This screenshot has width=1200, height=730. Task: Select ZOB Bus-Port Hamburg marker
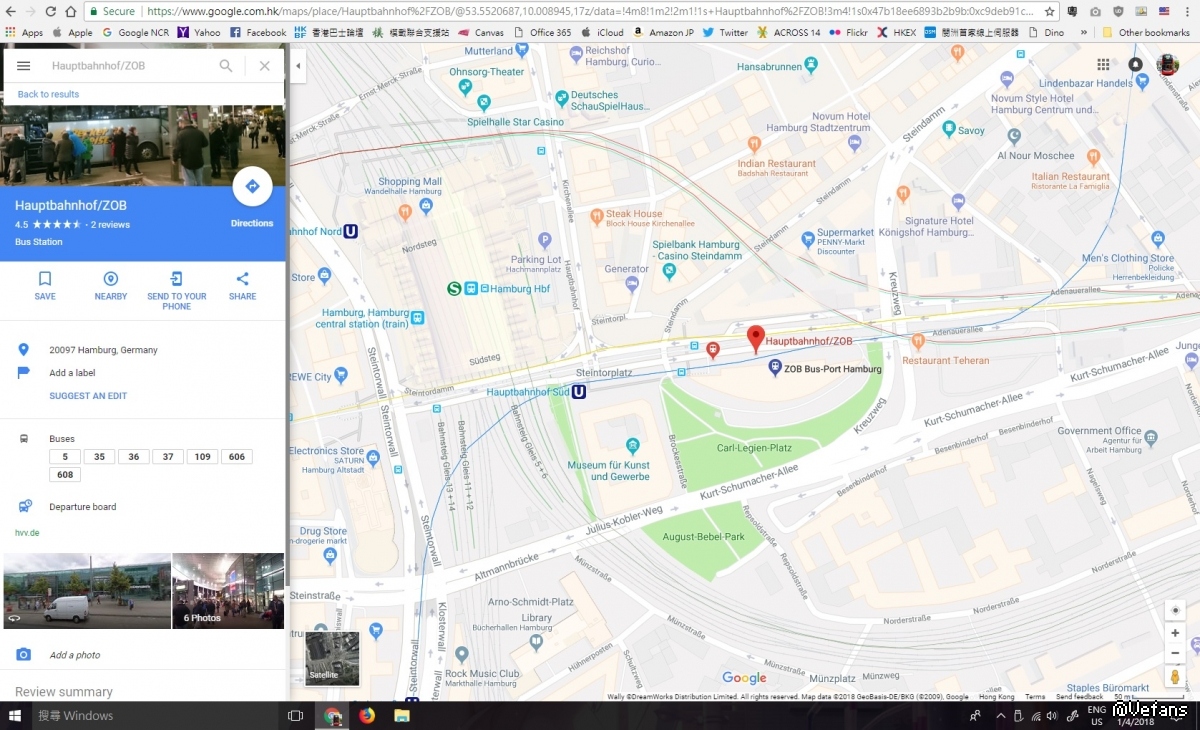click(775, 368)
